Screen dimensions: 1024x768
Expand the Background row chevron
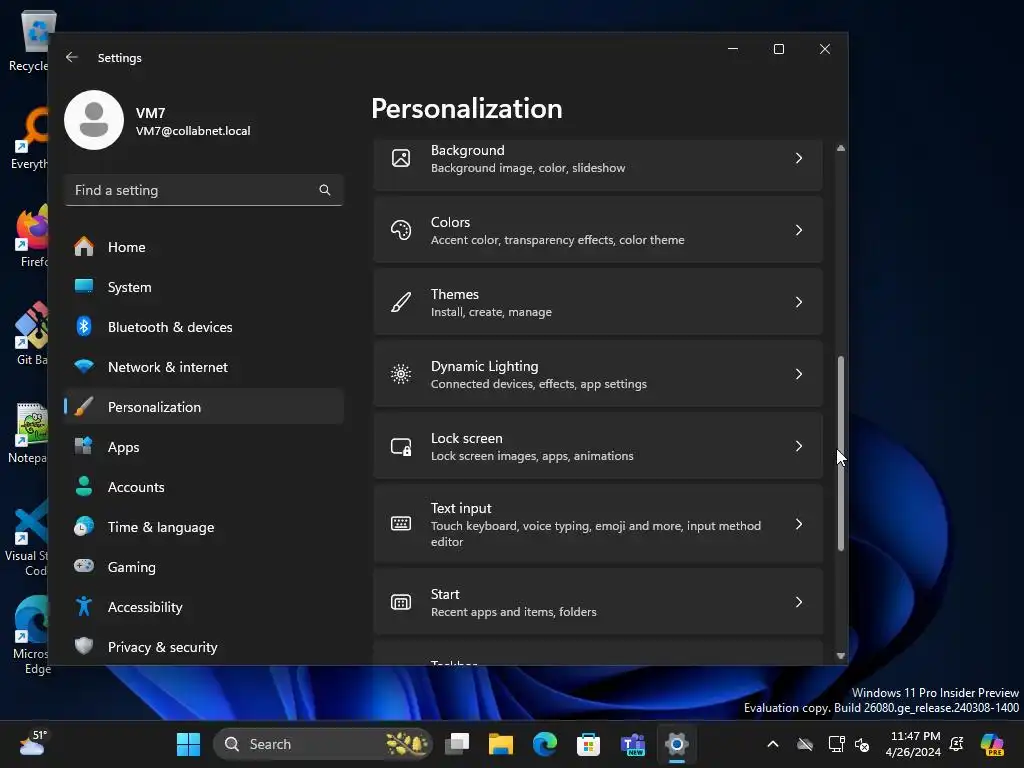(x=799, y=158)
